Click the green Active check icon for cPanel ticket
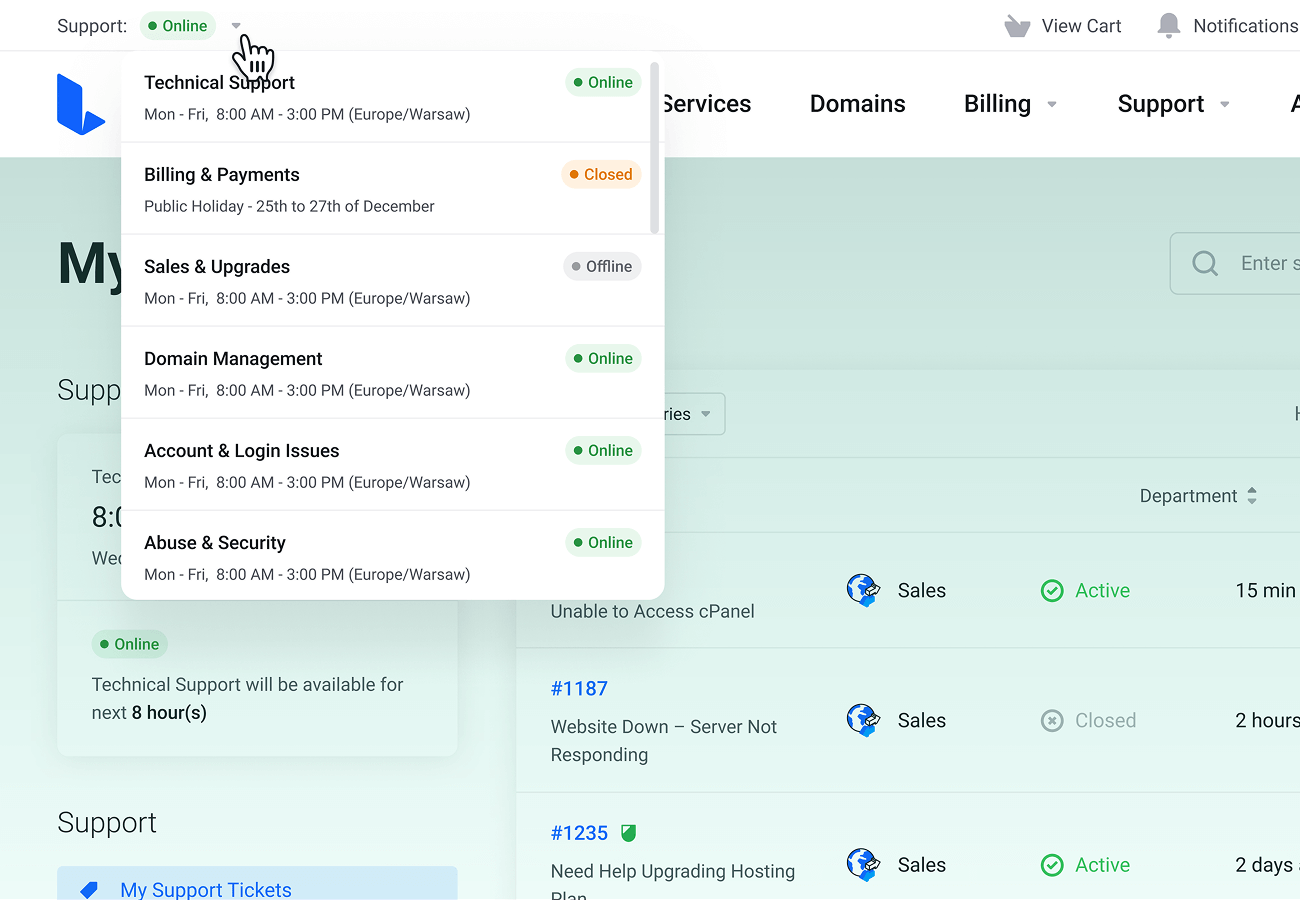1300x900 pixels. pyautogui.click(x=1052, y=591)
